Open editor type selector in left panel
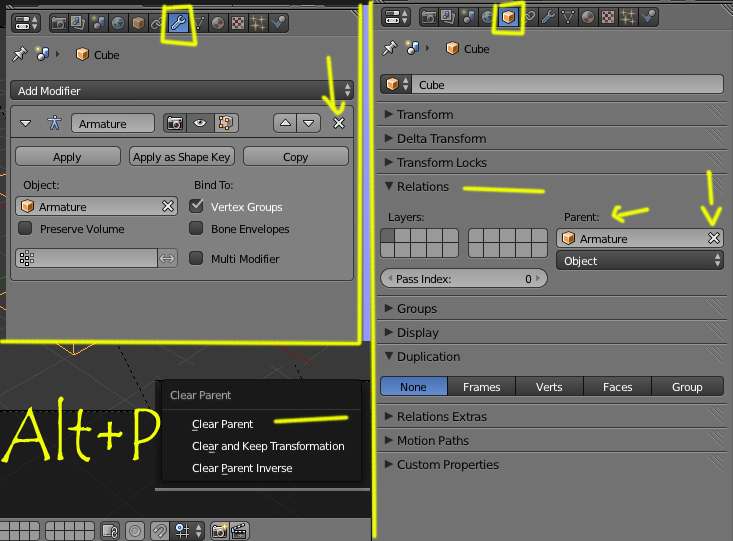The width and height of the screenshot is (733, 541). coord(26,23)
